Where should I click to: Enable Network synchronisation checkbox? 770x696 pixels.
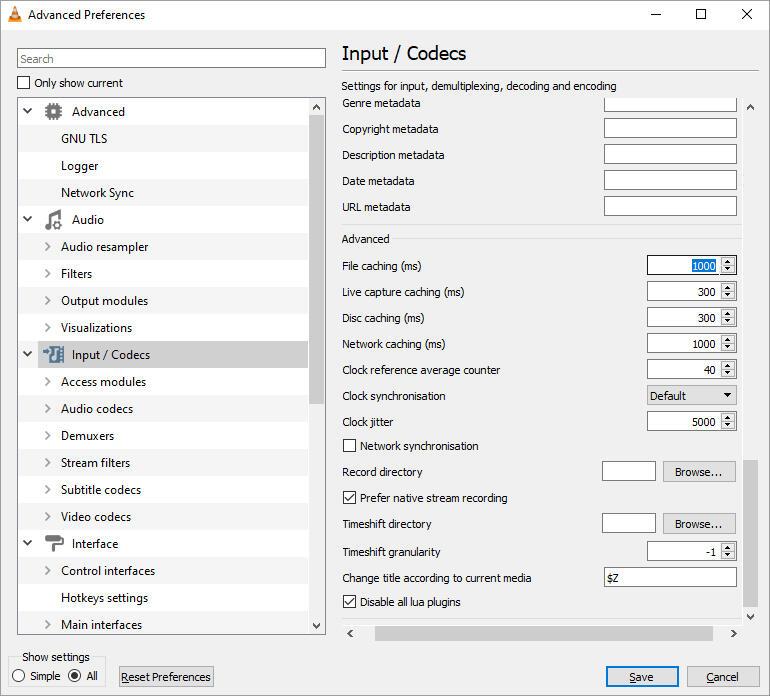pyautogui.click(x=349, y=445)
